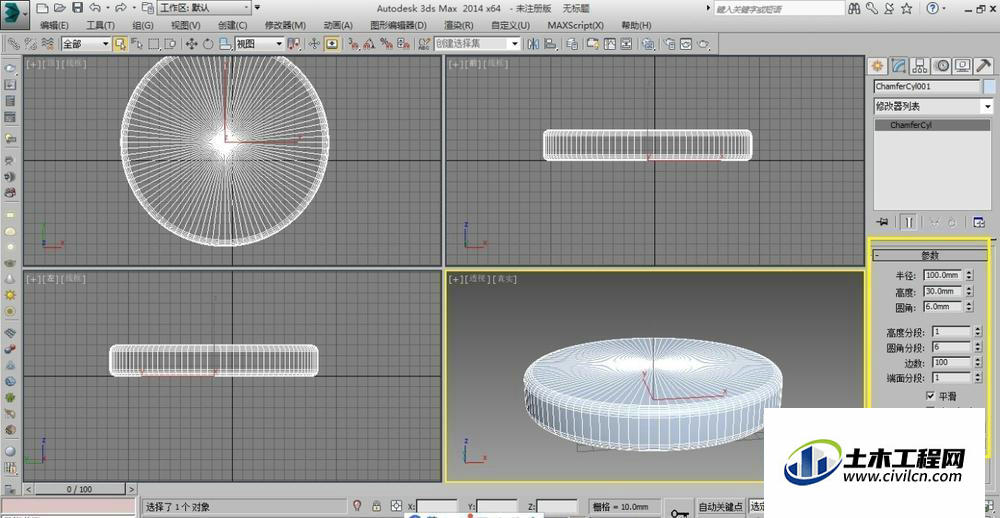Activate the Select and Move tool

click(x=191, y=44)
